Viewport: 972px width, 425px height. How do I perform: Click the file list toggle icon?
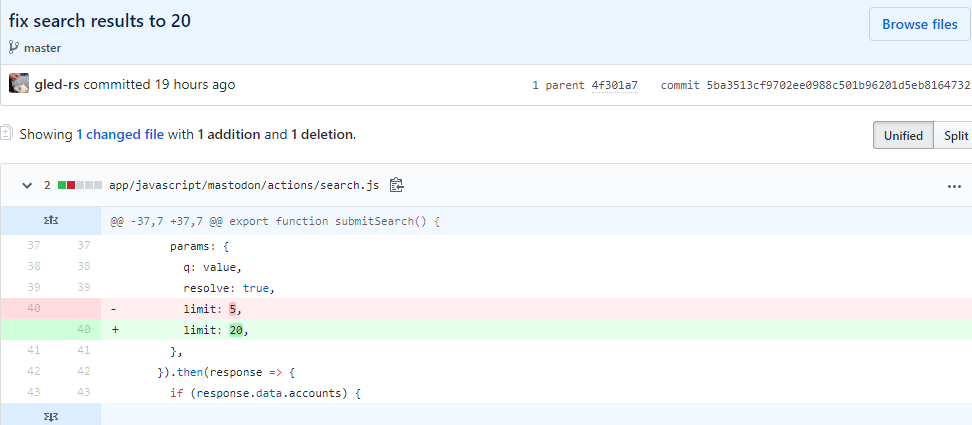tap(7, 133)
